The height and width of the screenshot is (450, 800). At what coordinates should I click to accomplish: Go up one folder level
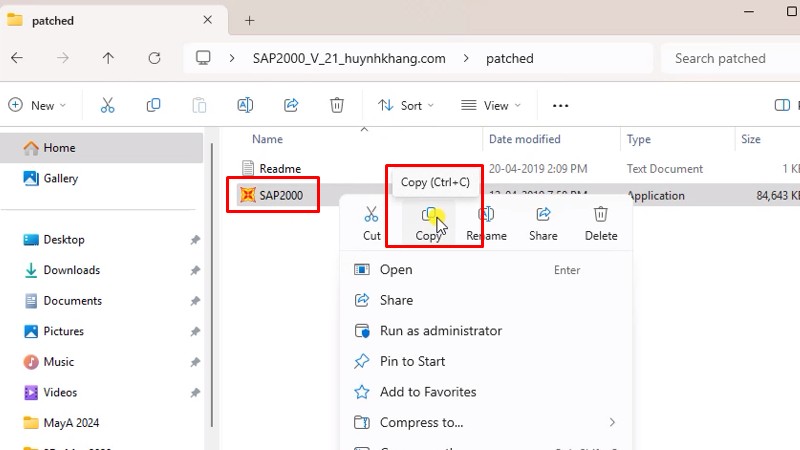[108, 58]
